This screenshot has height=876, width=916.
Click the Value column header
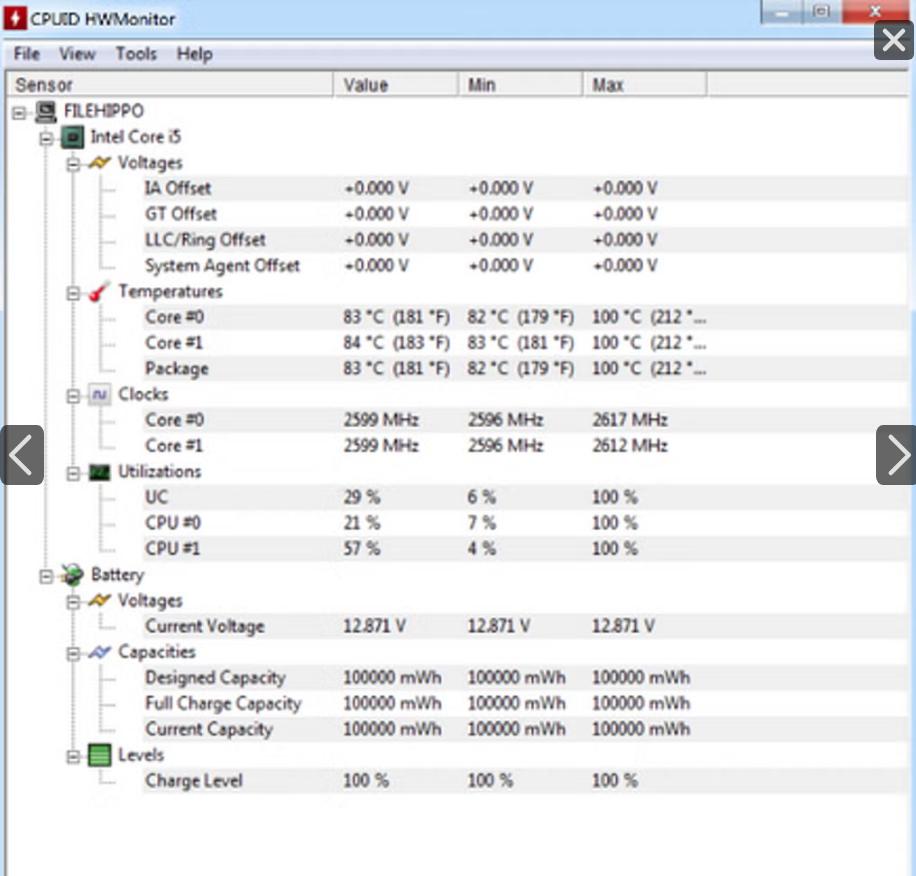(395, 85)
